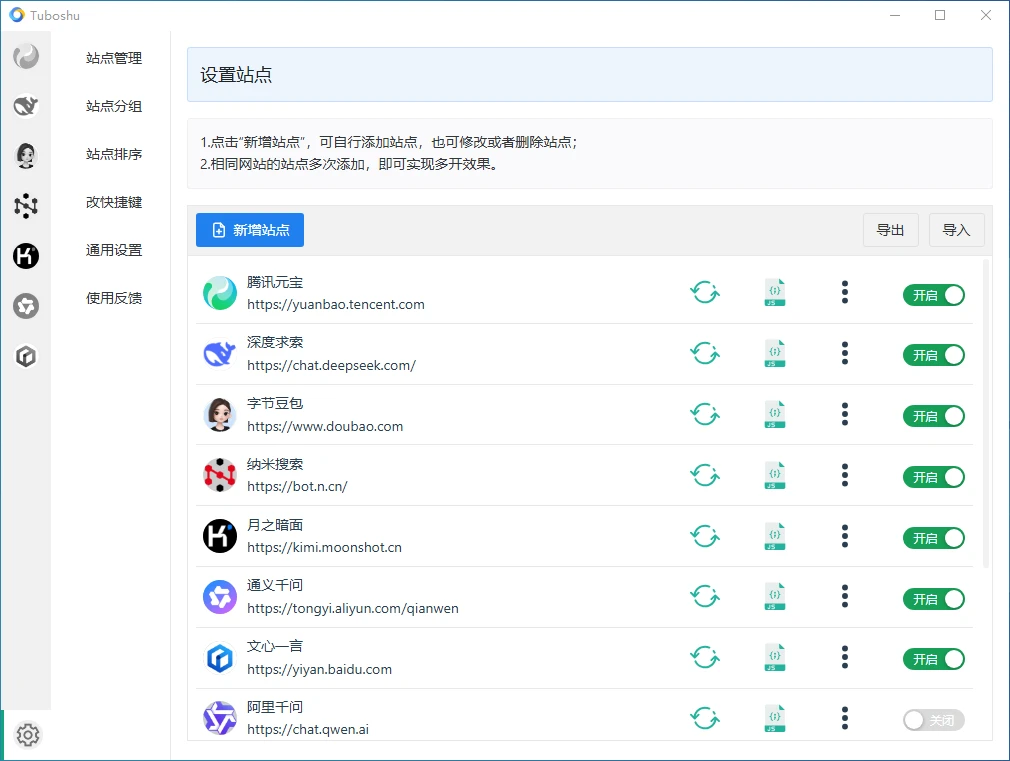Click refresh icon for 字节豆包

point(705,415)
